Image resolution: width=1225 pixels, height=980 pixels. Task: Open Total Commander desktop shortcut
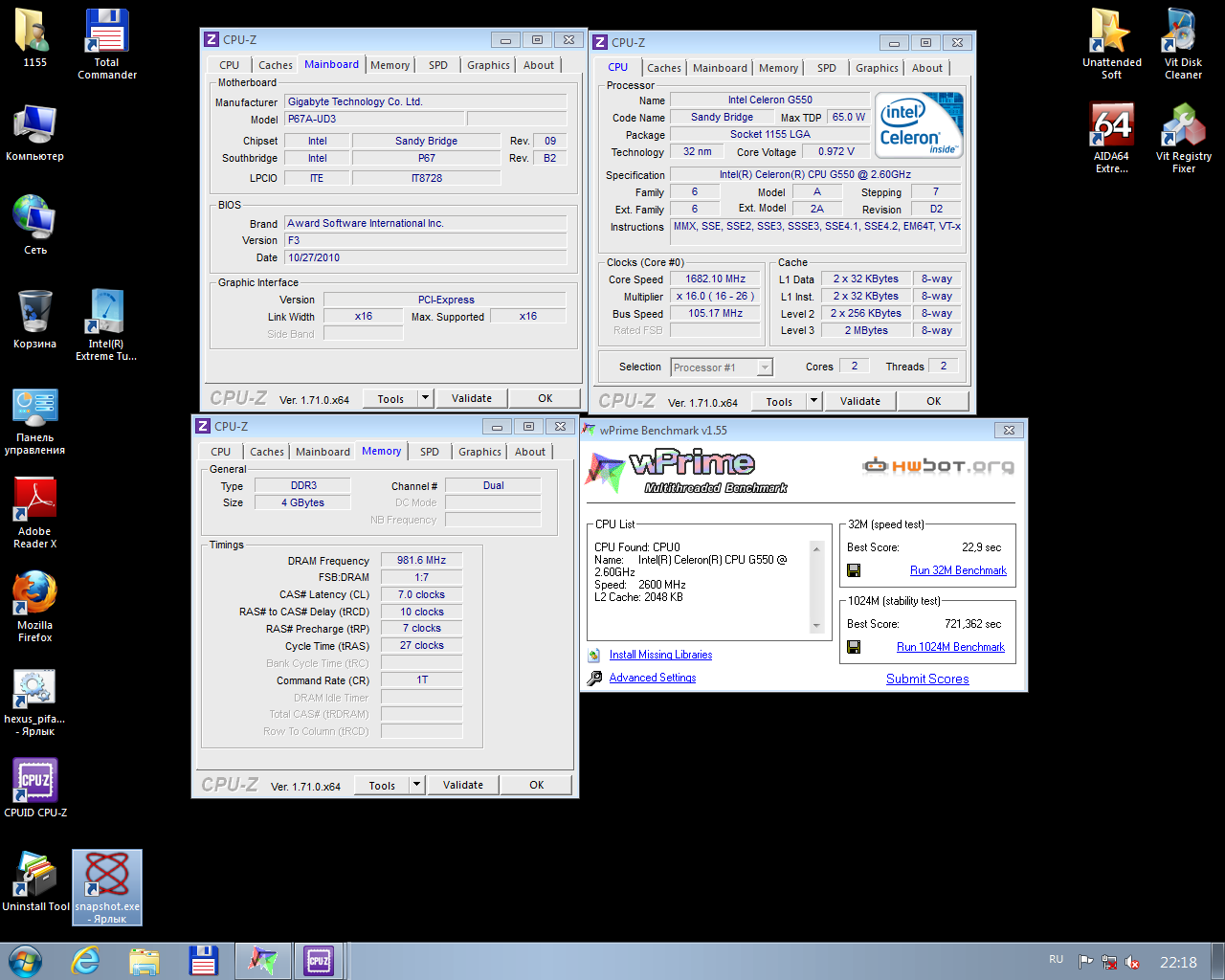point(106,44)
